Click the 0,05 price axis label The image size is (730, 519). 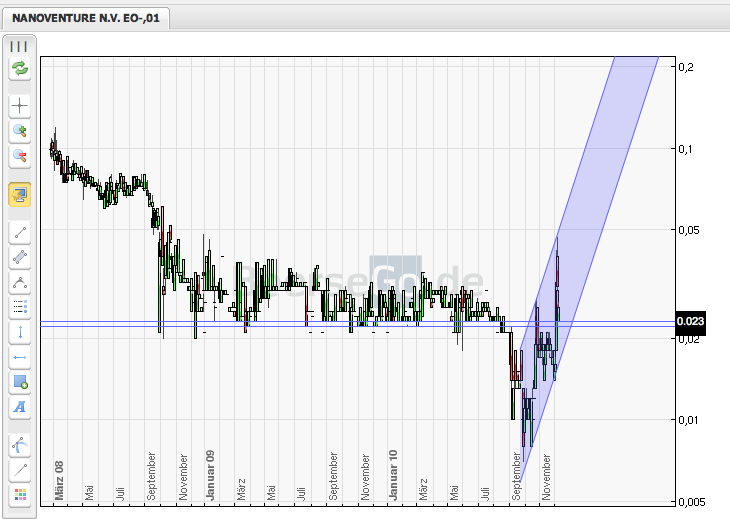[x=689, y=230]
